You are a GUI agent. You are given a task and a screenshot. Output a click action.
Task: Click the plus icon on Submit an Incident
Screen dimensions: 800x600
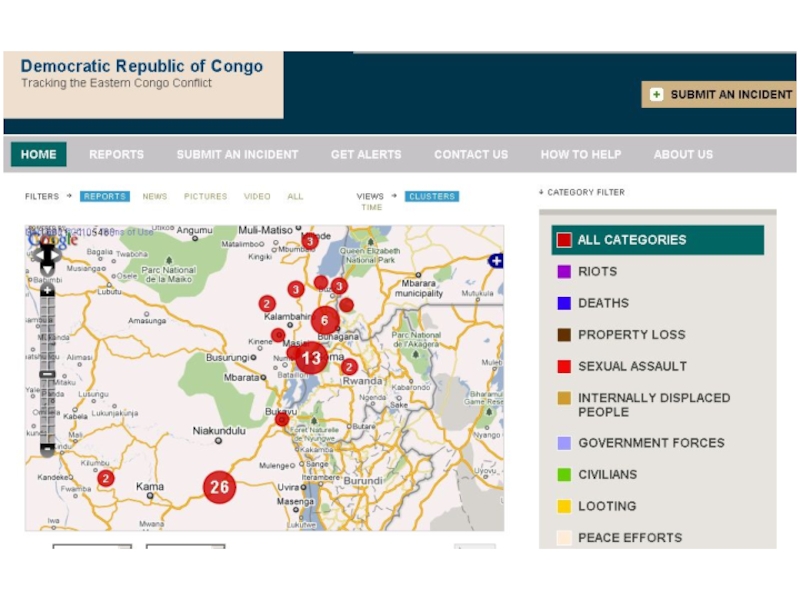click(x=656, y=95)
